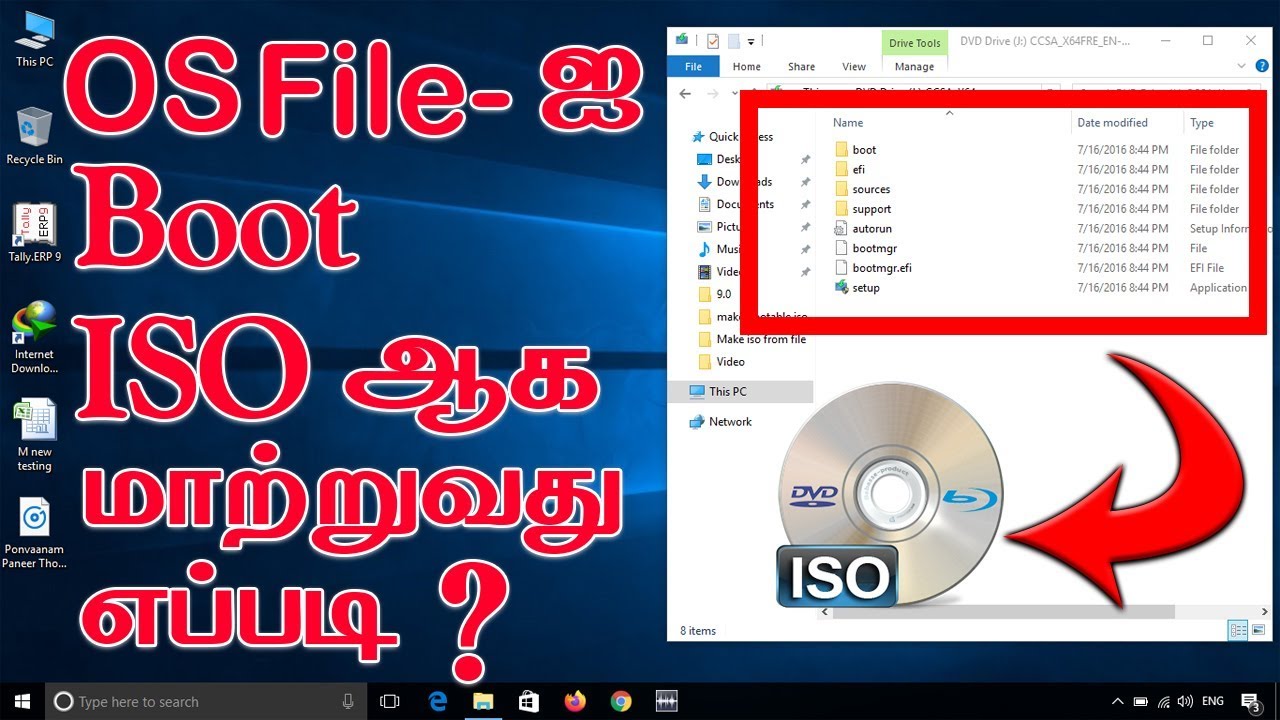Viewport: 1280px width, 720px height.
Task: Click the taskbar search box
Action: [x=205, y=702]
